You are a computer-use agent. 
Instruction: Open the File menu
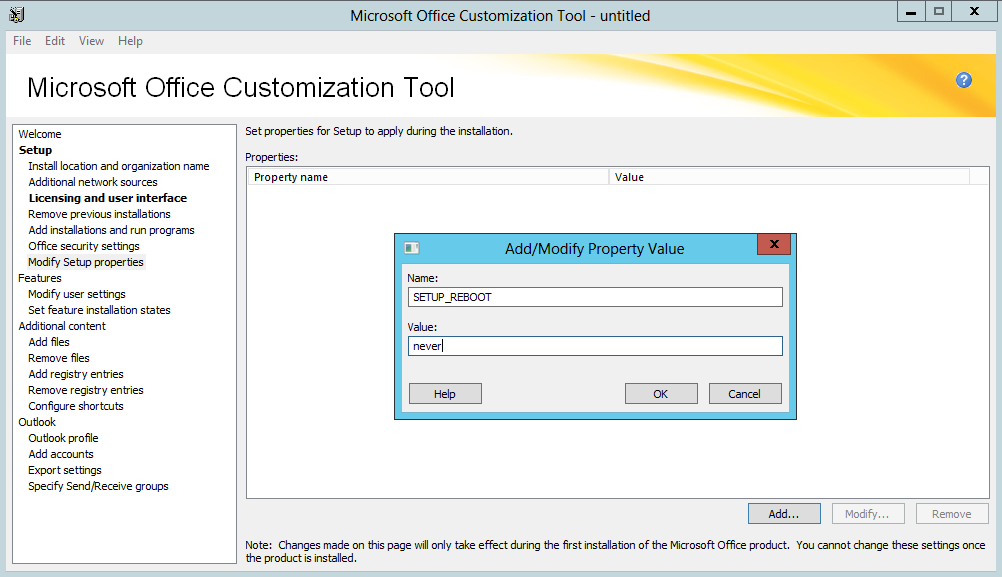coord(22,41)
